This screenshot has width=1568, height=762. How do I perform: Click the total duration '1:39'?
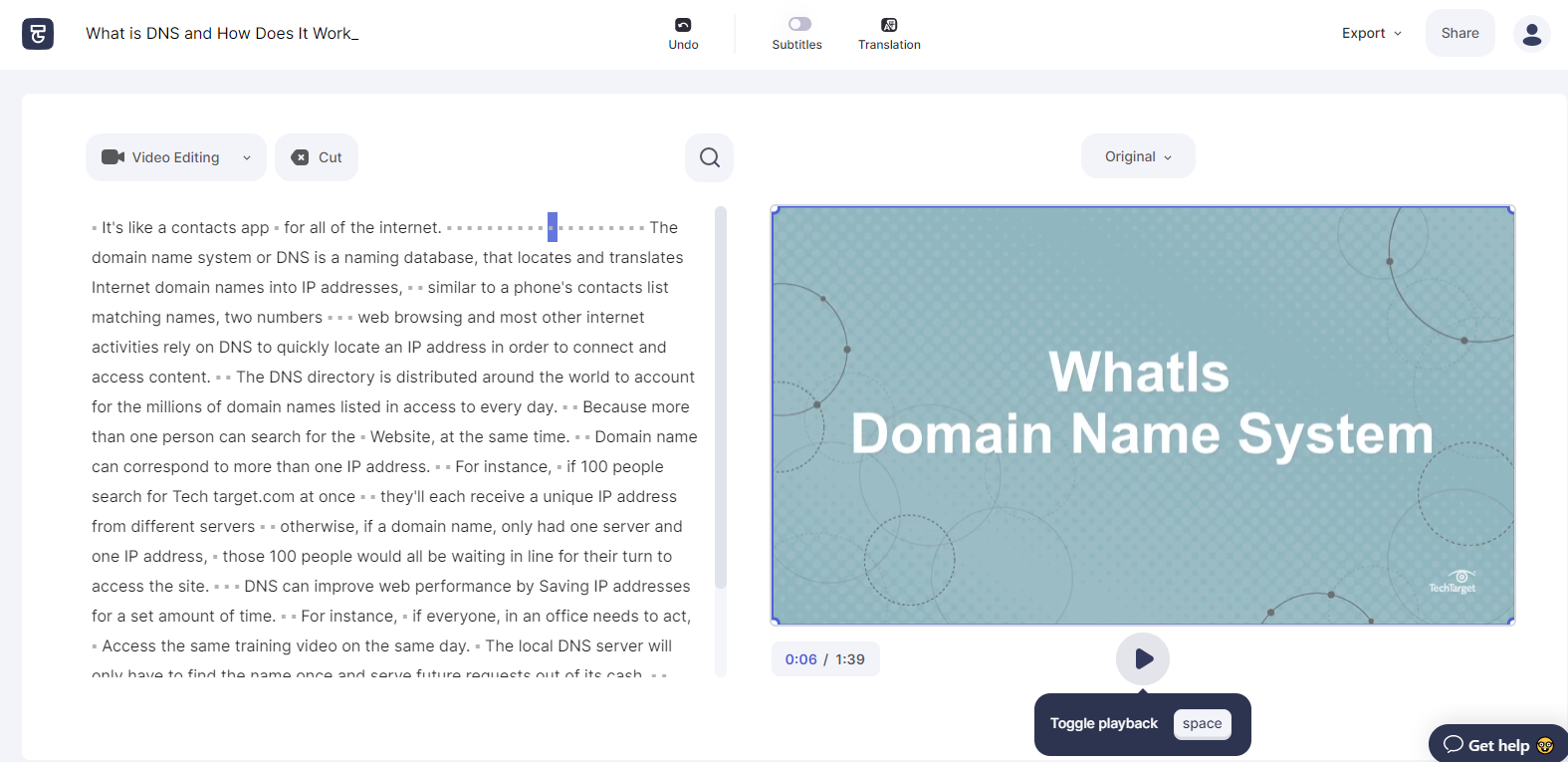[850, 659]
